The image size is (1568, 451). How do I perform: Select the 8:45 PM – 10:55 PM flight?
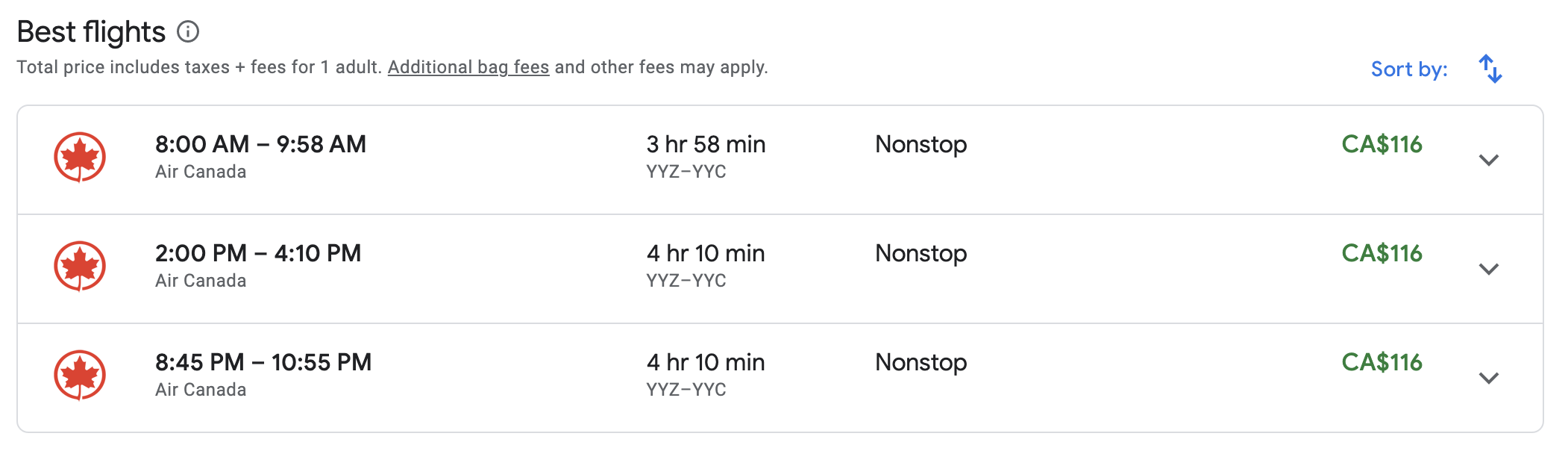click(263, 362)
